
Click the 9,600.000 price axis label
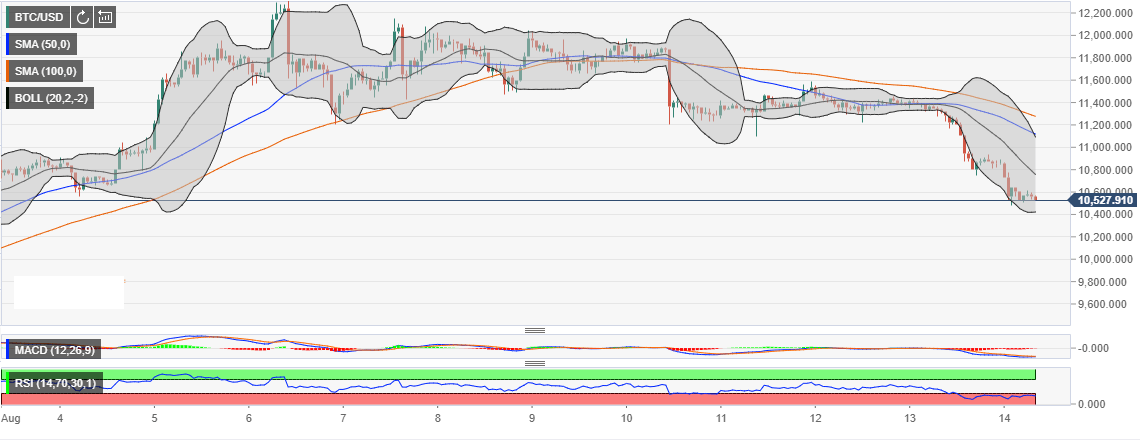click(1104, 304)
